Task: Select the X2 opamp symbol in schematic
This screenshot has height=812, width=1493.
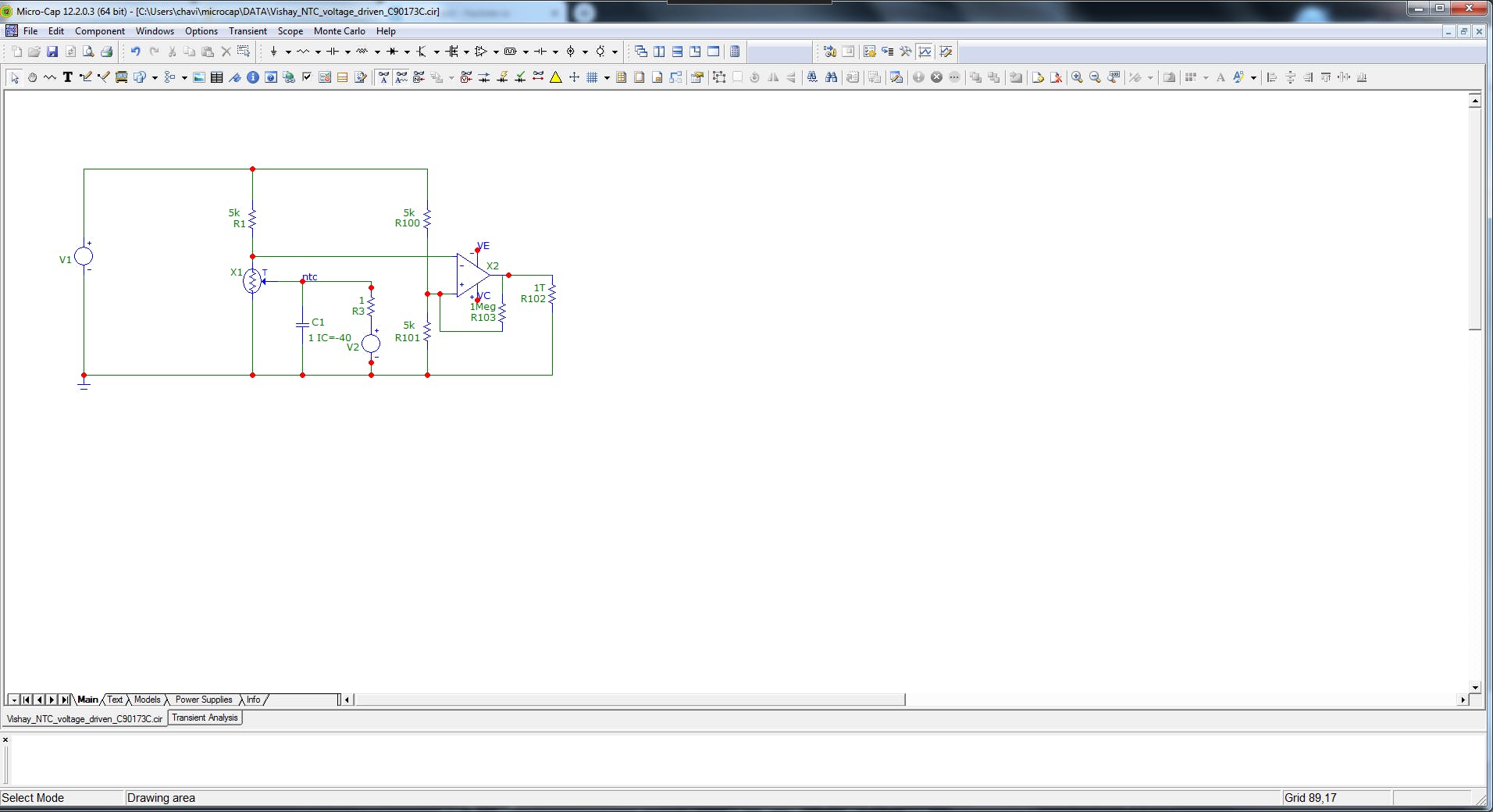Action: (x=473, y=275)
